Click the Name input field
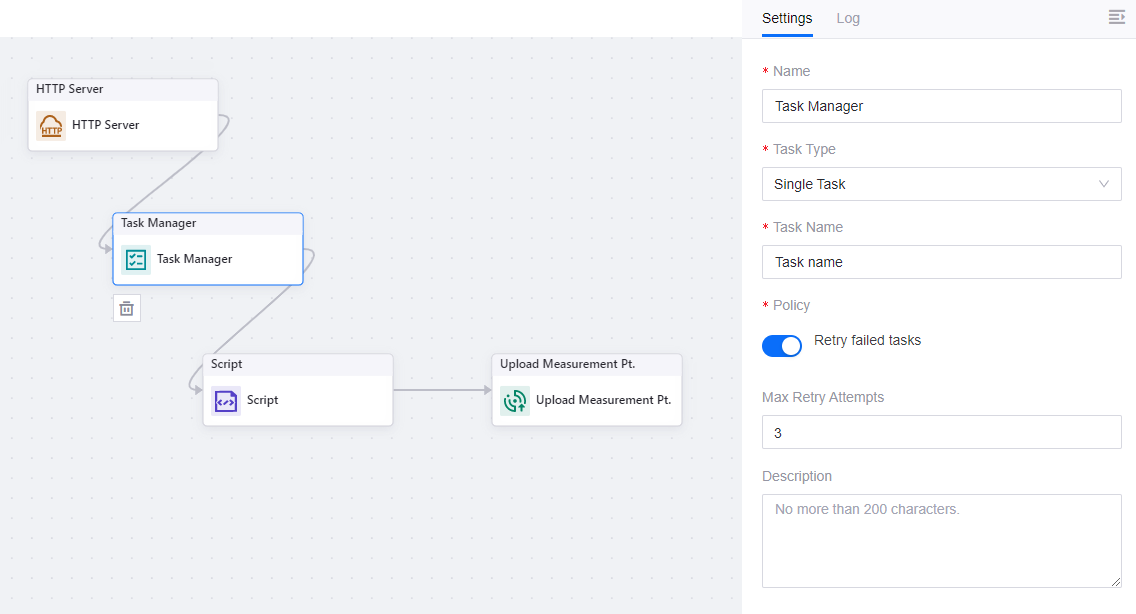1136x614 pixels. tap(940, 106)
